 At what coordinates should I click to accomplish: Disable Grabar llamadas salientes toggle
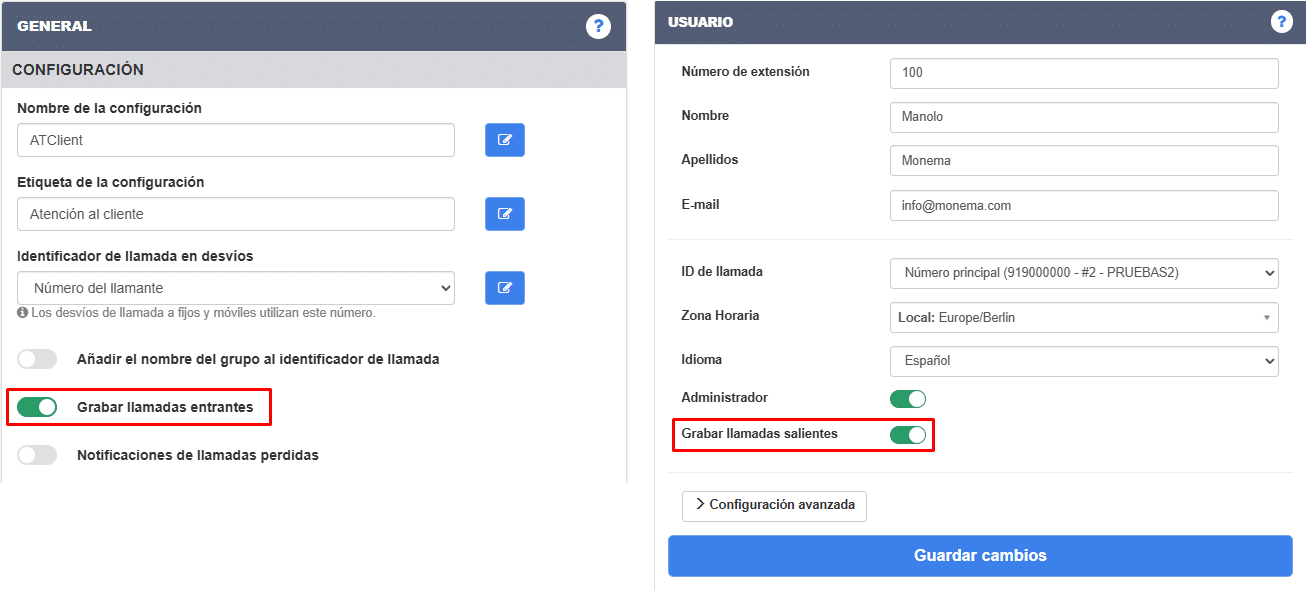pyautogui.click(x=908, y=434)
